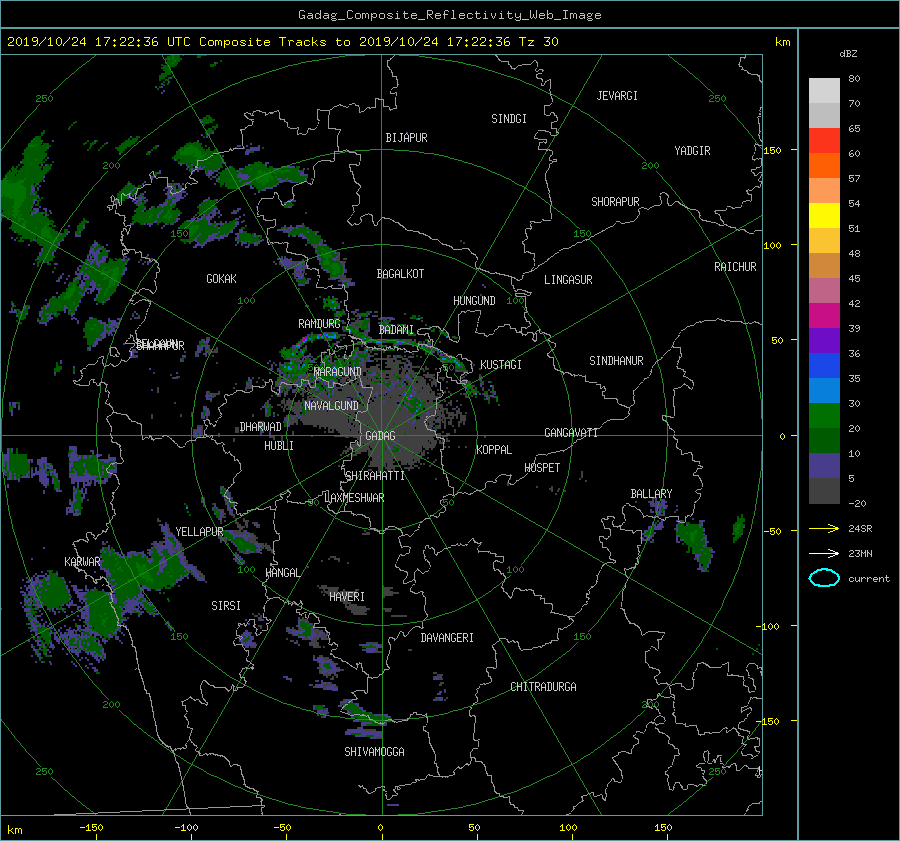Click the LAXMESHWAR city label

click(354, 498)
